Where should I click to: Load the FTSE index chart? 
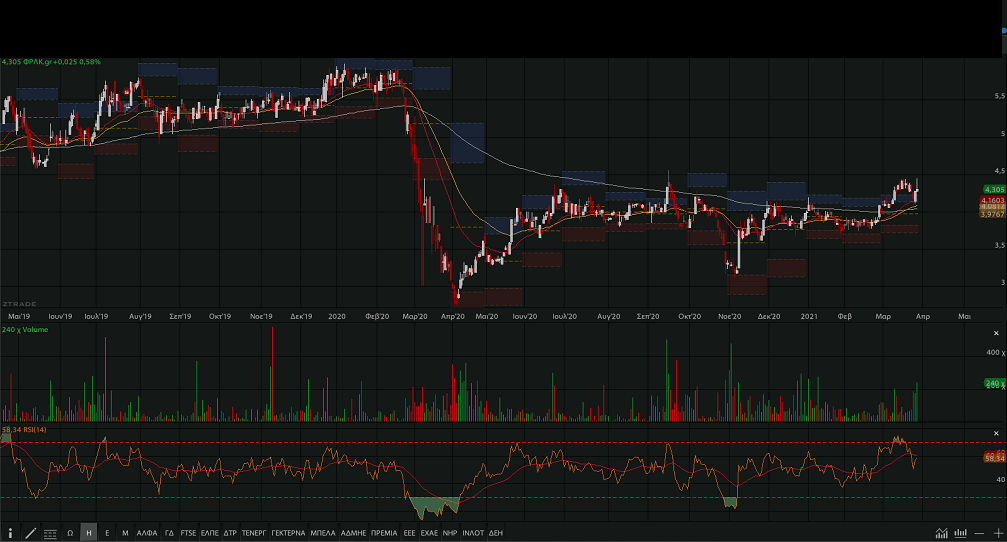click(189, 533)
